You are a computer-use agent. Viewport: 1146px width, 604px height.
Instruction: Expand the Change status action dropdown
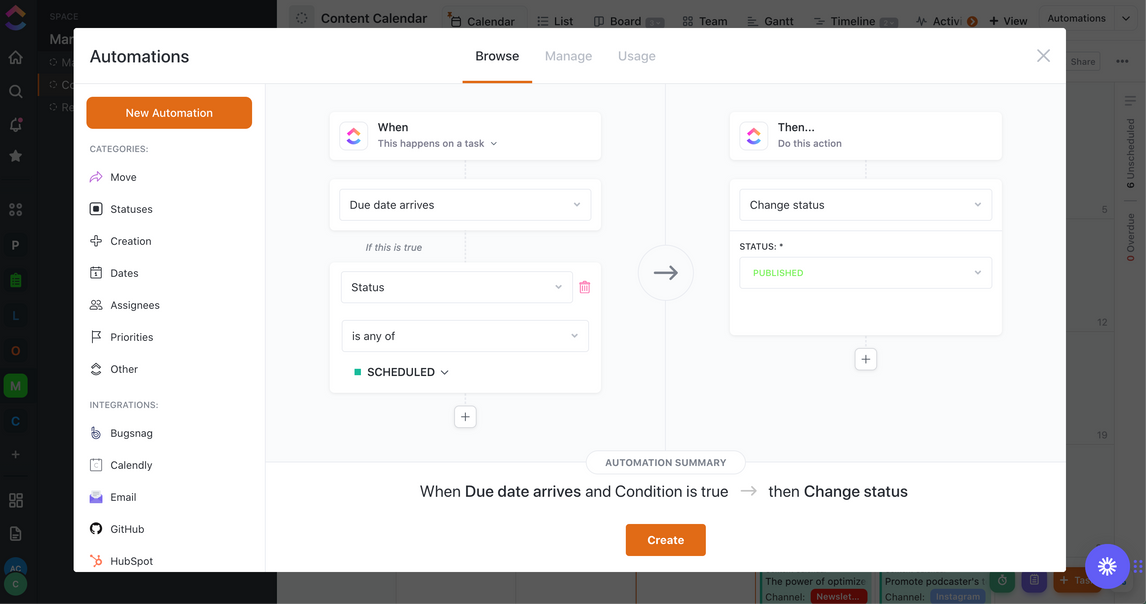click(x=865, y=205)
